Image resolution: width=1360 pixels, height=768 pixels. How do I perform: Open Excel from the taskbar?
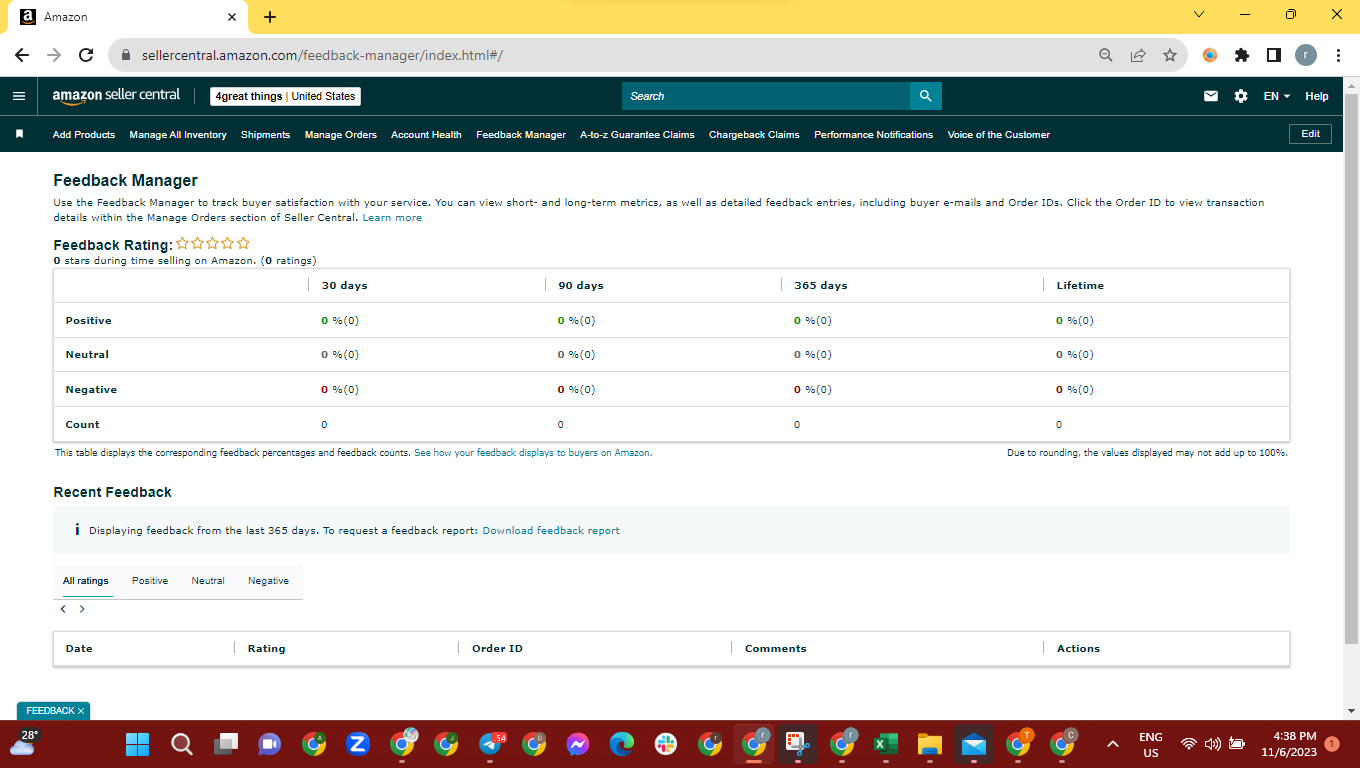point(885,744)
